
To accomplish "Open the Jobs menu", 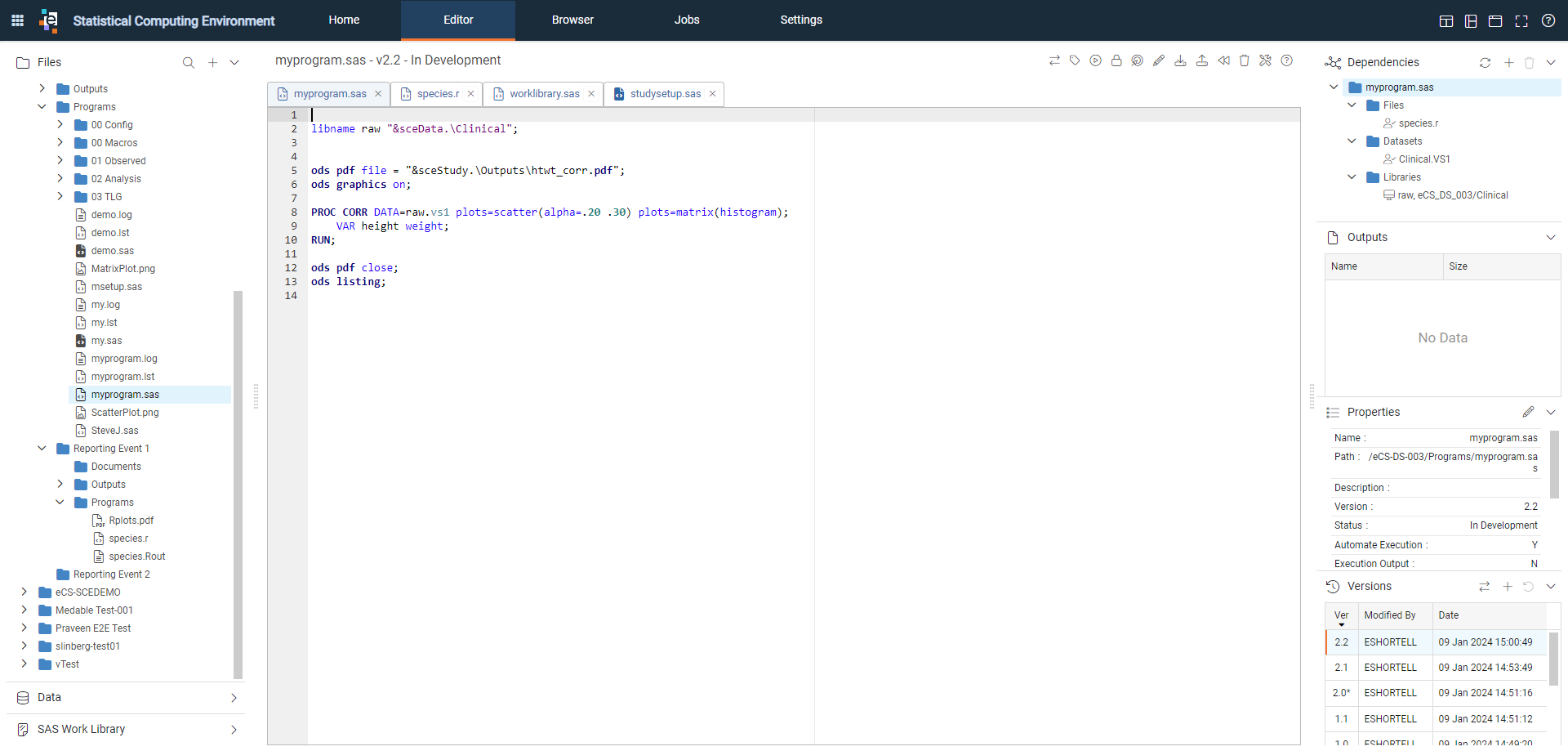I will point(687,20).
